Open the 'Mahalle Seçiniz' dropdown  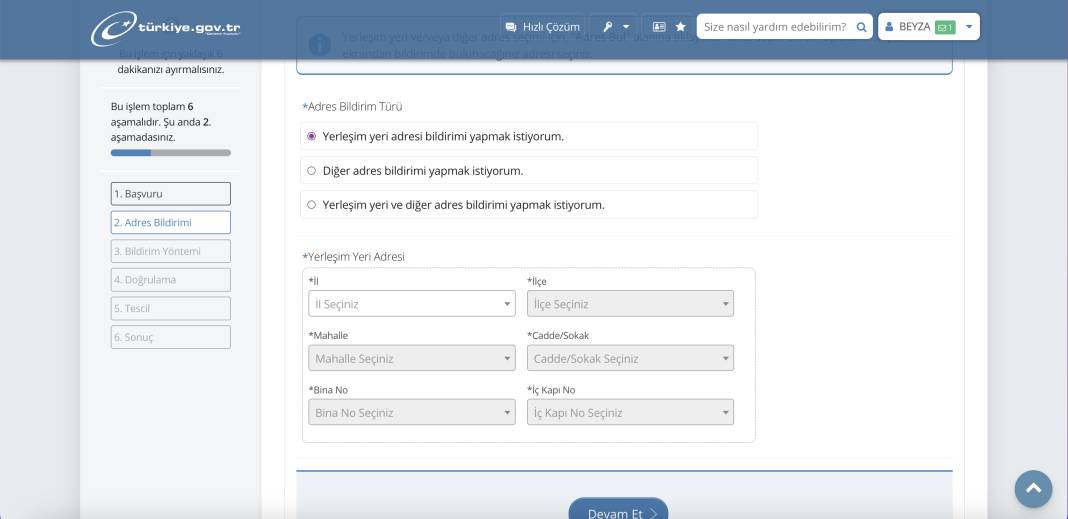point(412,358)
